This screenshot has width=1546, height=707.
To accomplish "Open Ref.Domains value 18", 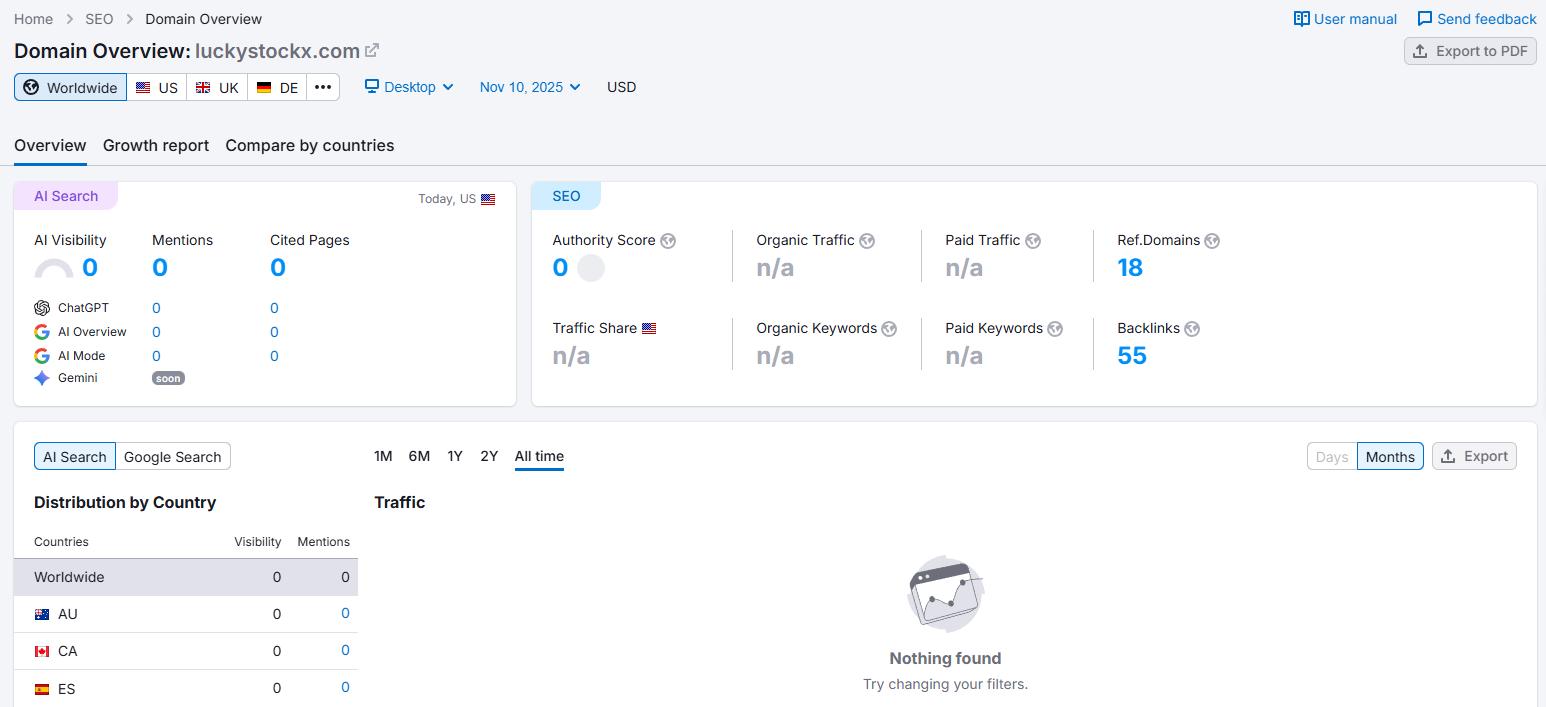I will tap(1130, 268).
